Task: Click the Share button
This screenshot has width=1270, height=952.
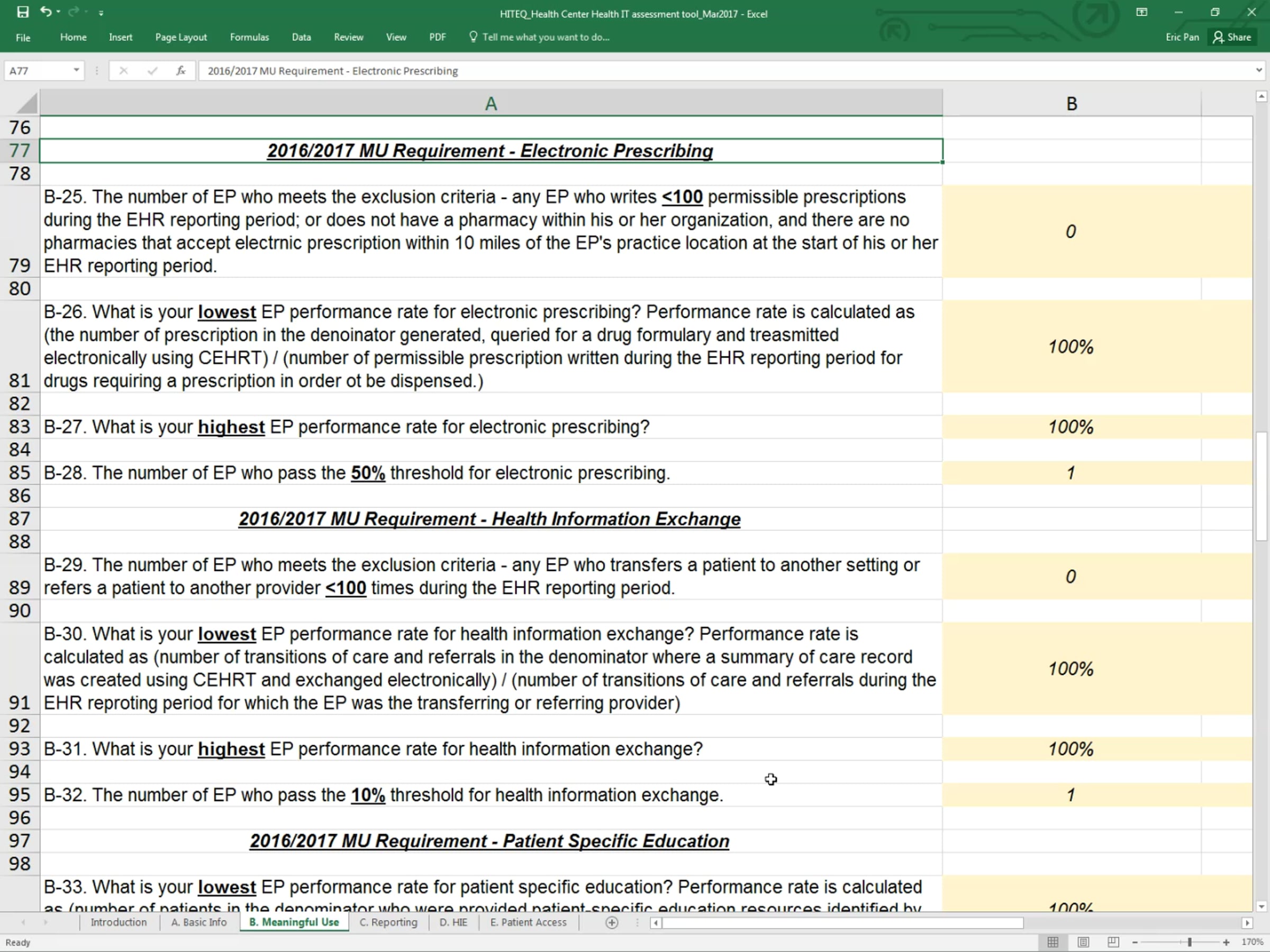Action: tap(1232, 38)
